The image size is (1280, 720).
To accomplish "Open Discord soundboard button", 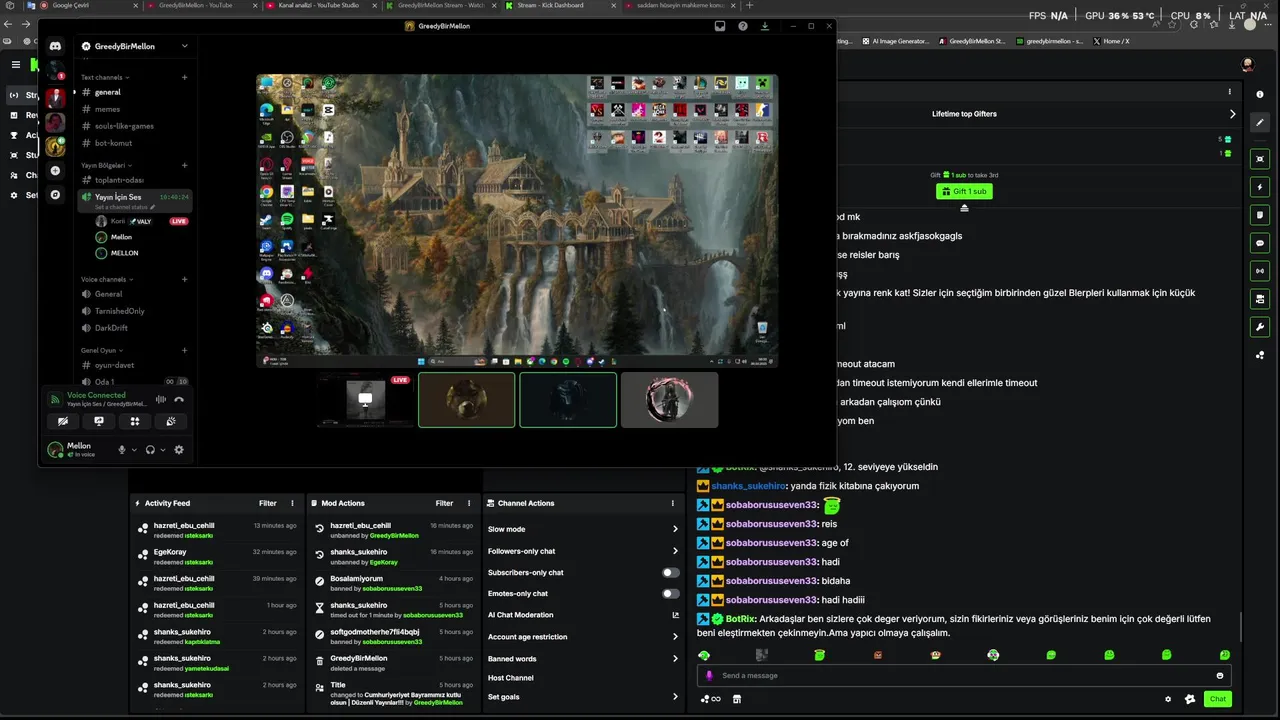I will coord(171,421).
